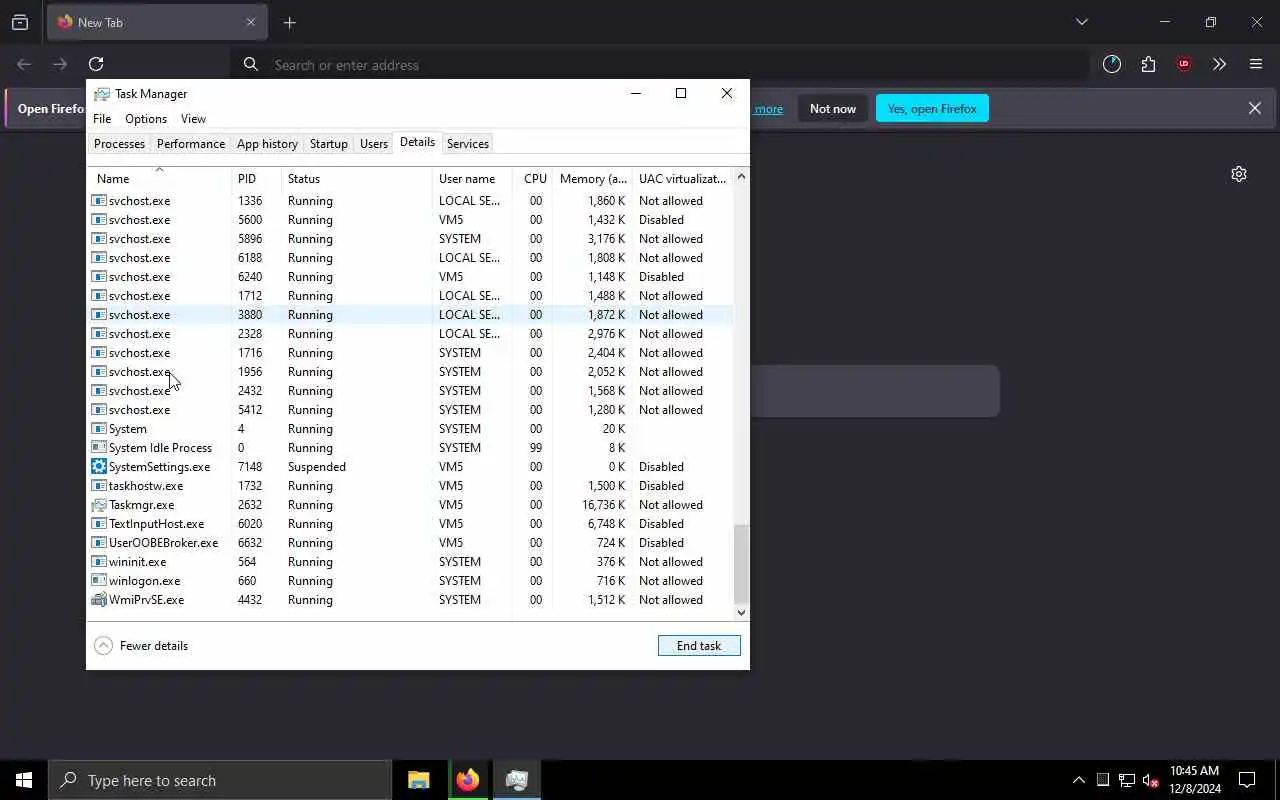The width and height of the screenshot is (1280, 800).
Task: Sort by the PID column header
Action: tap(257, 178)
